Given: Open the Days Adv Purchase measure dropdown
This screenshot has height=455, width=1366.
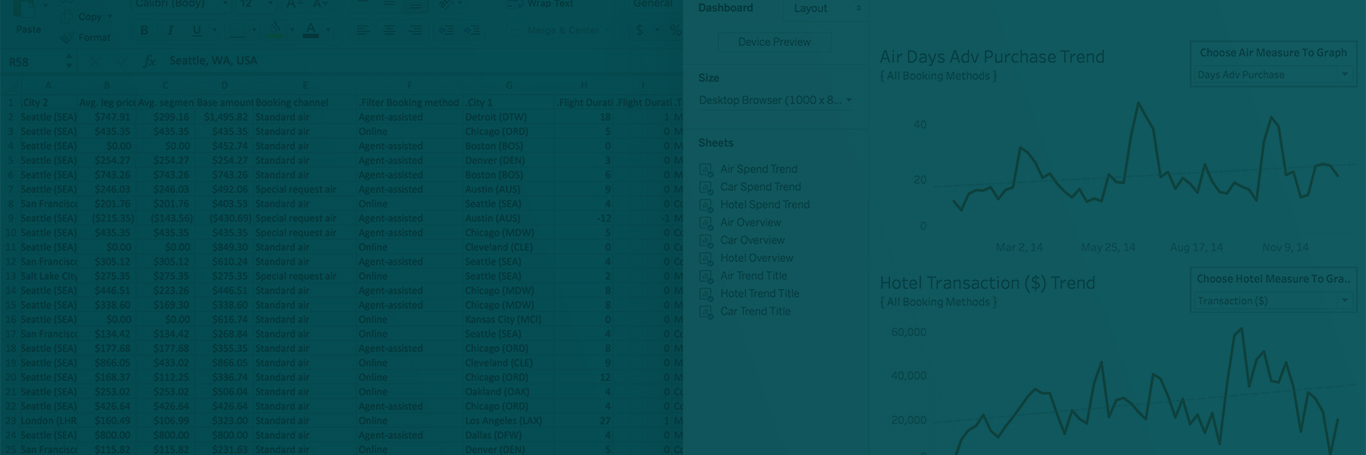Looking at the screenshot, I should pos(1272,75).
